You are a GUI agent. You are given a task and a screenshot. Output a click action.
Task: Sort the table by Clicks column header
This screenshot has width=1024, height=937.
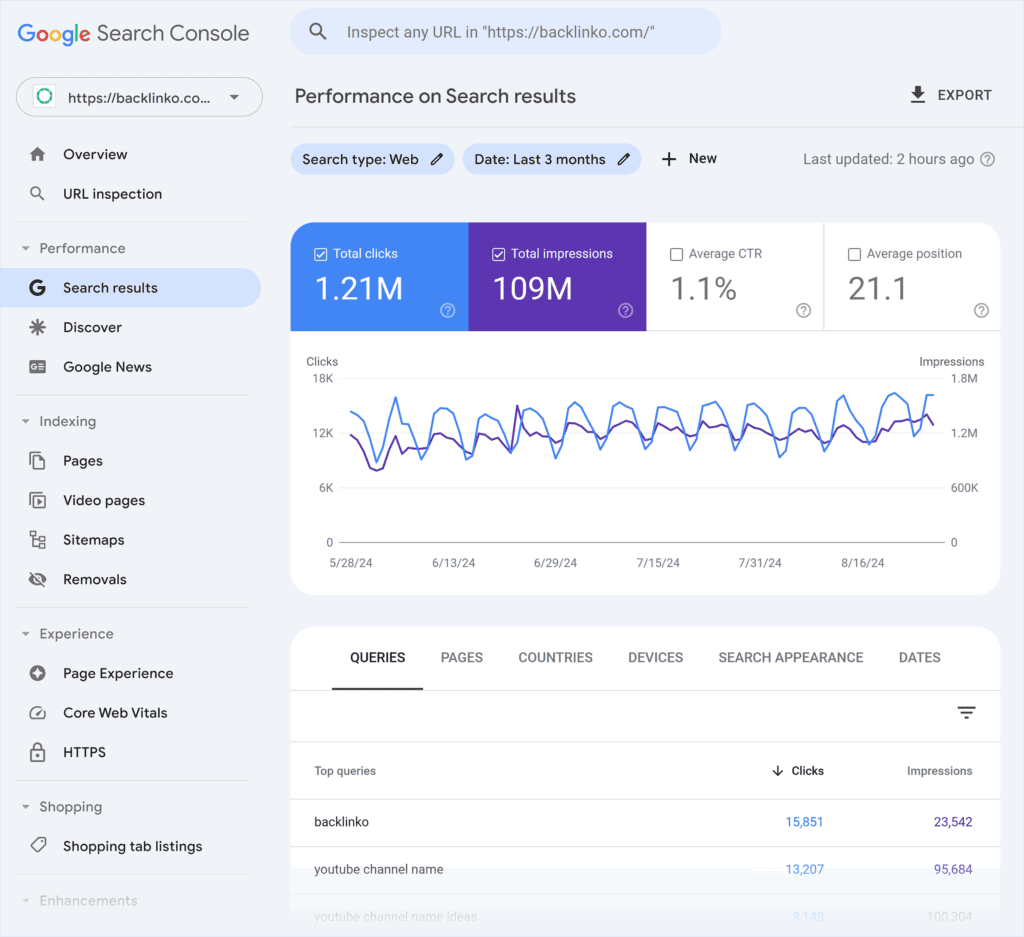click(798, 771)
